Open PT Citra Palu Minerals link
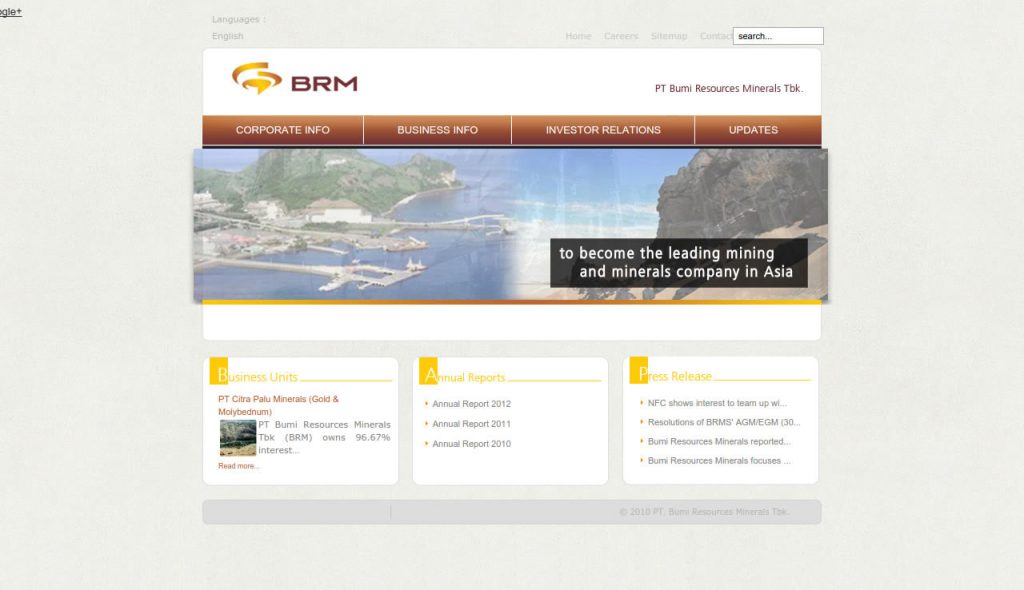 278,405
